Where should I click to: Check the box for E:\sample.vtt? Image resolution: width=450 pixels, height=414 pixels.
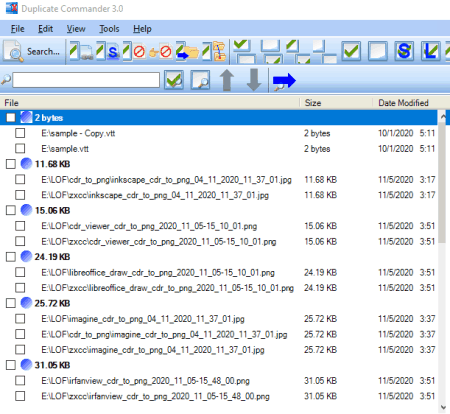tap(20, 148)
